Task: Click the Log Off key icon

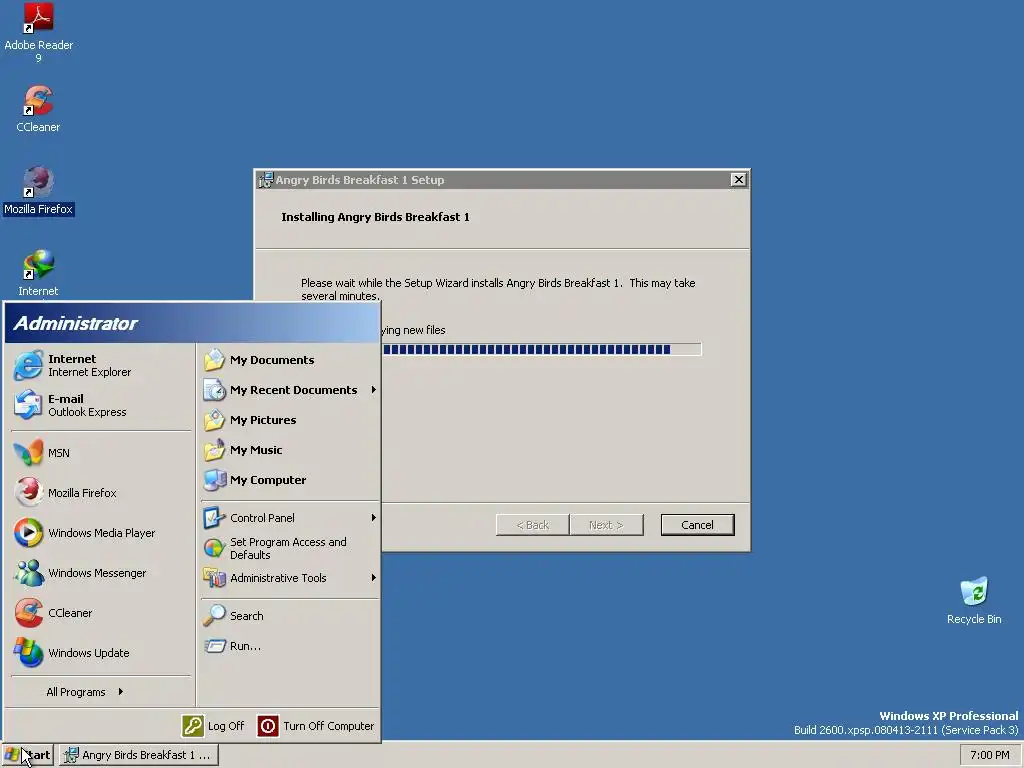Action: click(x=193, y=726)
